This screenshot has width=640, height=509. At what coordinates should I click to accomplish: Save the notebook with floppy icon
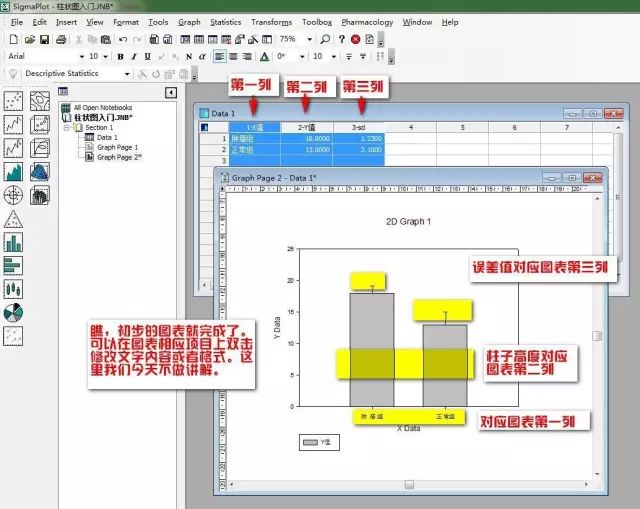click(44, 39)
